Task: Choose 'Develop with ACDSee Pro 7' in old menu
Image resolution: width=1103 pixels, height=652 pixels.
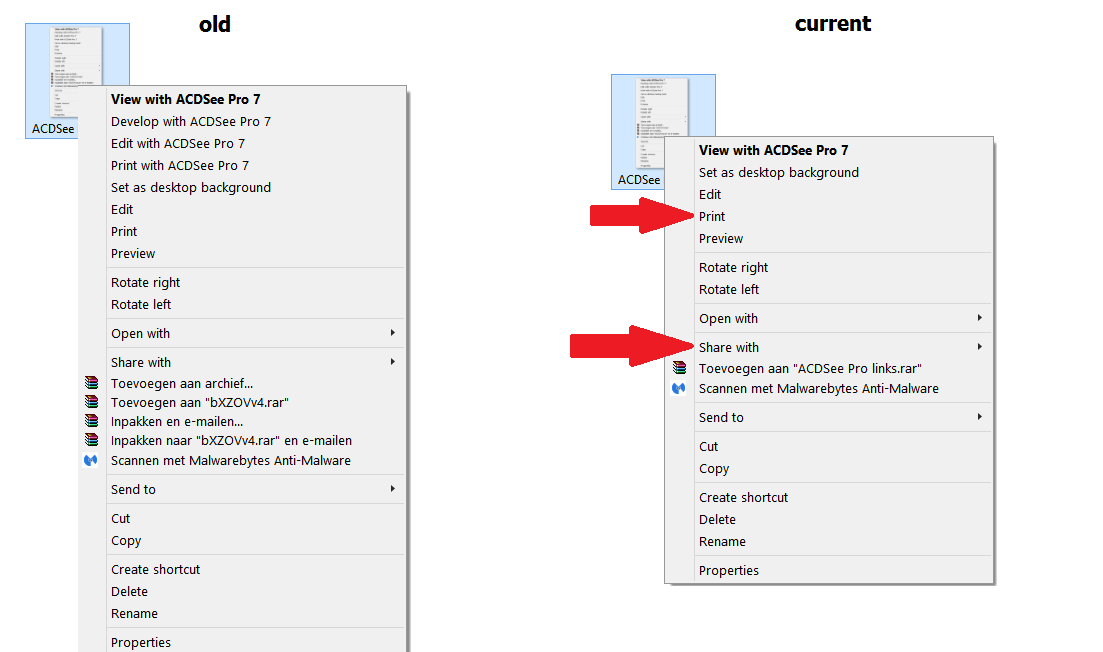Action: point(191,122)
